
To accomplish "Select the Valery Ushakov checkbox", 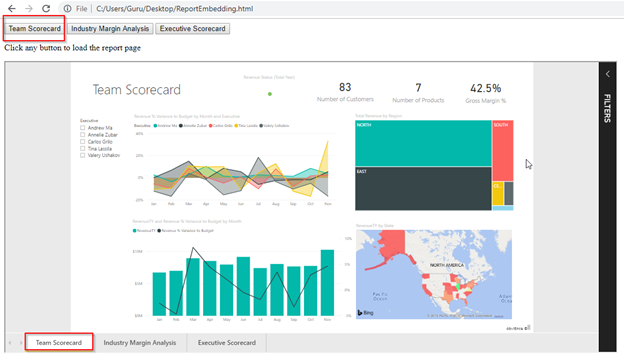I will coord(82,155).
